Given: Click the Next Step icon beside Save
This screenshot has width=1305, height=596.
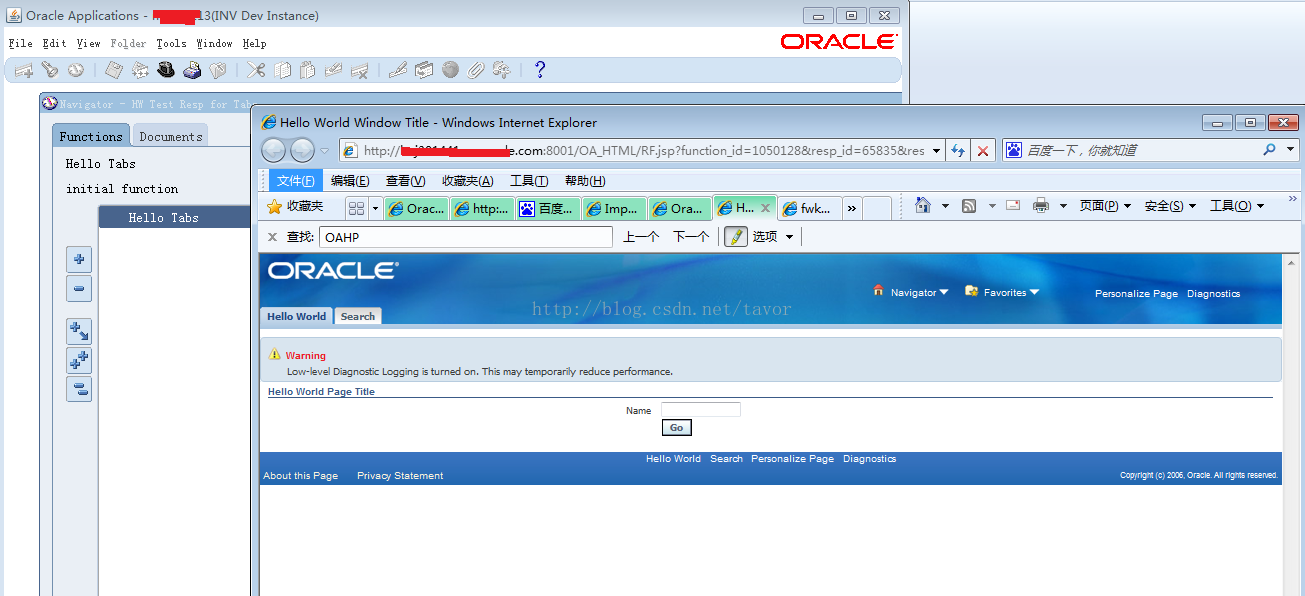Looking at the screenshot, I should click(140, 70).
